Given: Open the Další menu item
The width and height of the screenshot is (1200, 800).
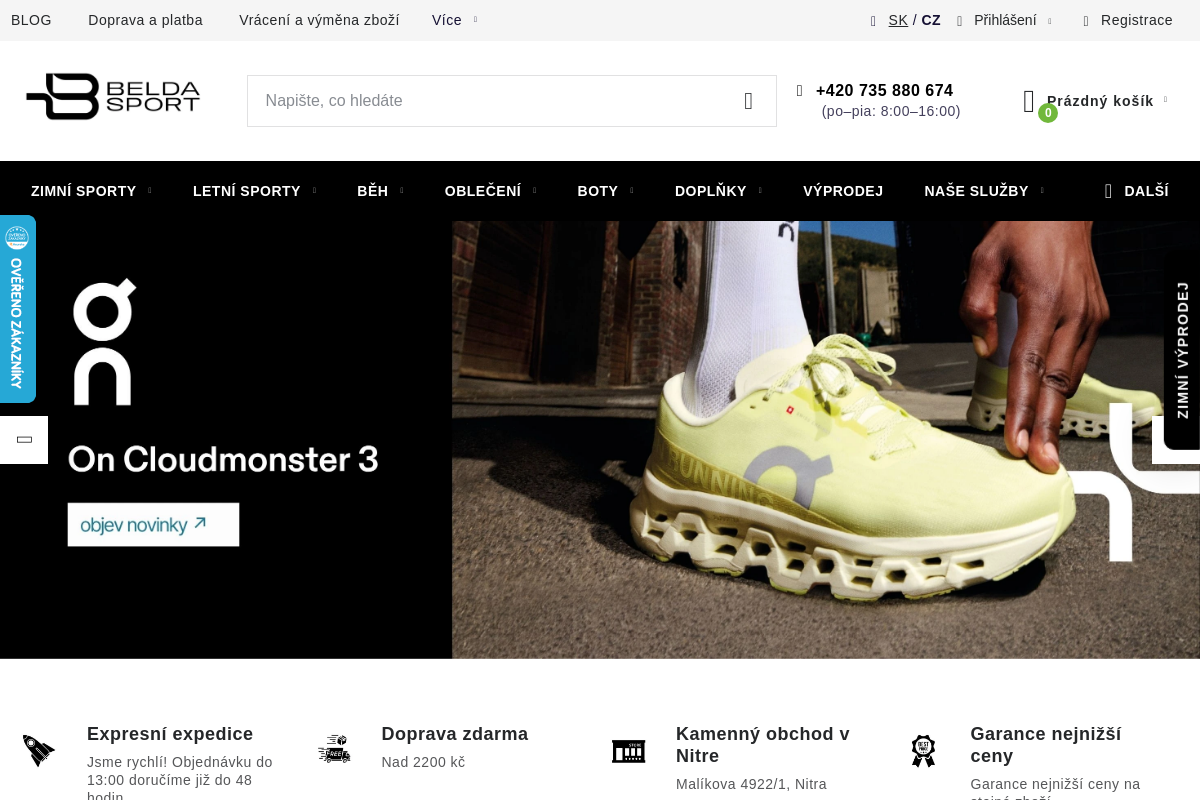Looking at the screenshot, I should point(1137,191).
